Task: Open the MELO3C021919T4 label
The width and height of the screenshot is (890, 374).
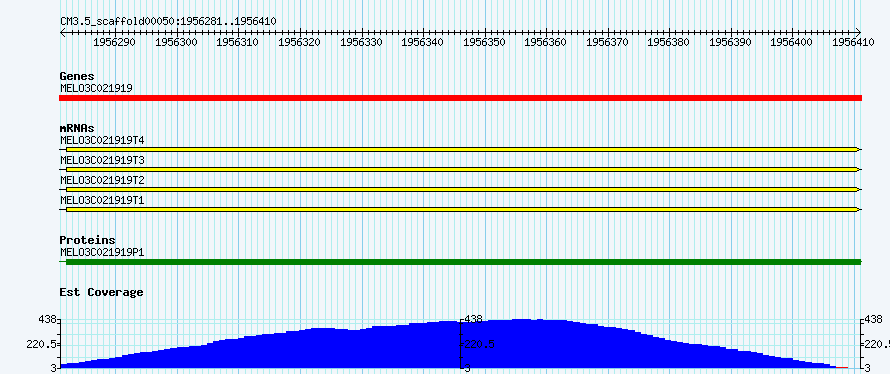Action: [x=102, y=140]
